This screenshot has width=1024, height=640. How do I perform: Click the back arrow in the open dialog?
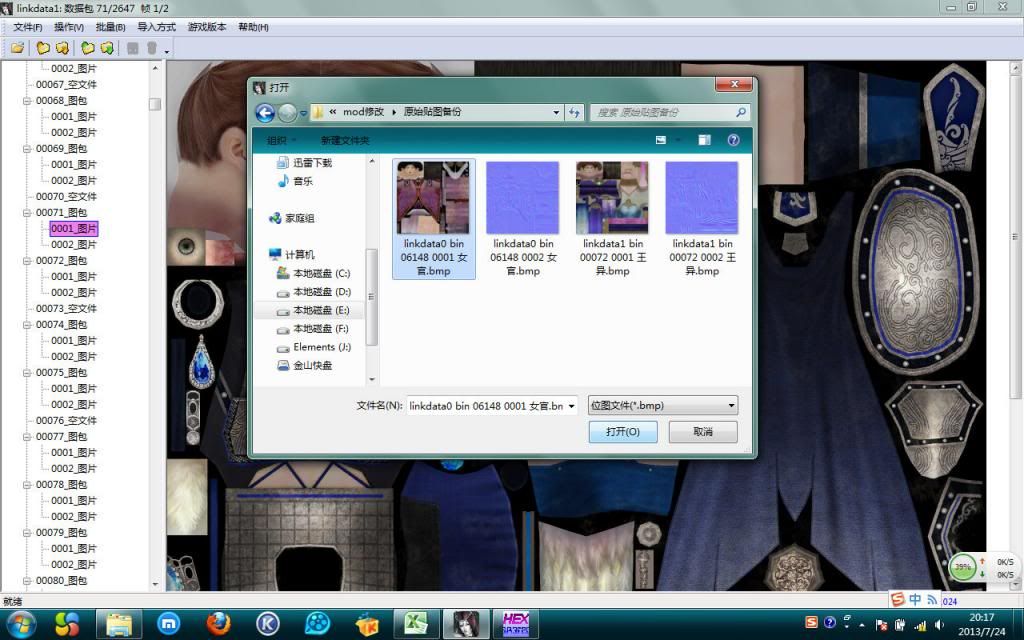coord(265,113)
